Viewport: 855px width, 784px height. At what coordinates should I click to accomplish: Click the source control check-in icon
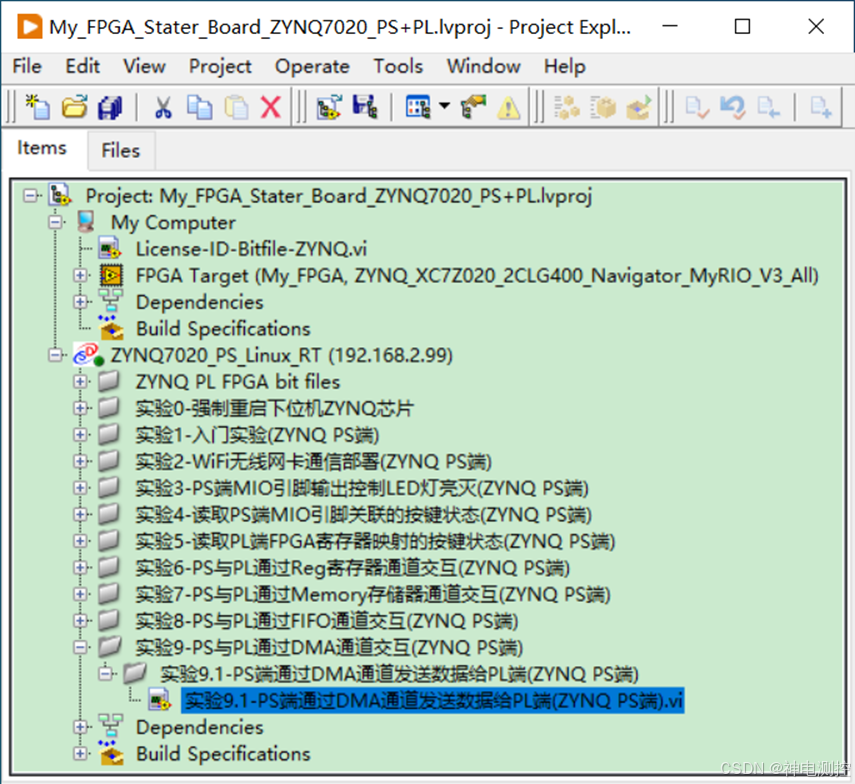point(697,107)
